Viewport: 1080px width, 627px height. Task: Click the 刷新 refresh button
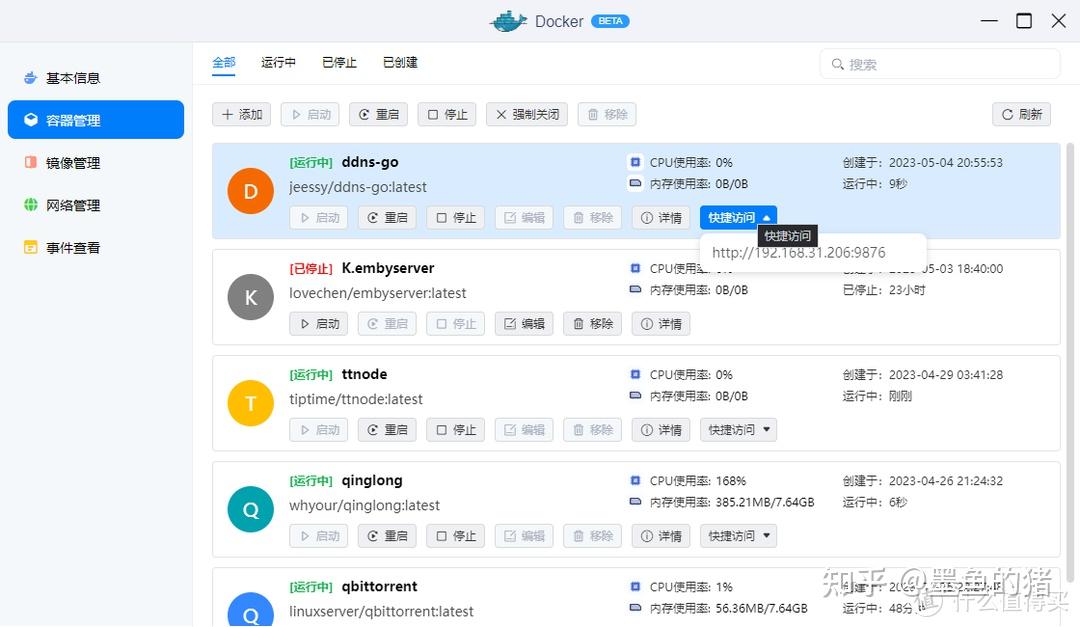click(x=1021, y=113)
